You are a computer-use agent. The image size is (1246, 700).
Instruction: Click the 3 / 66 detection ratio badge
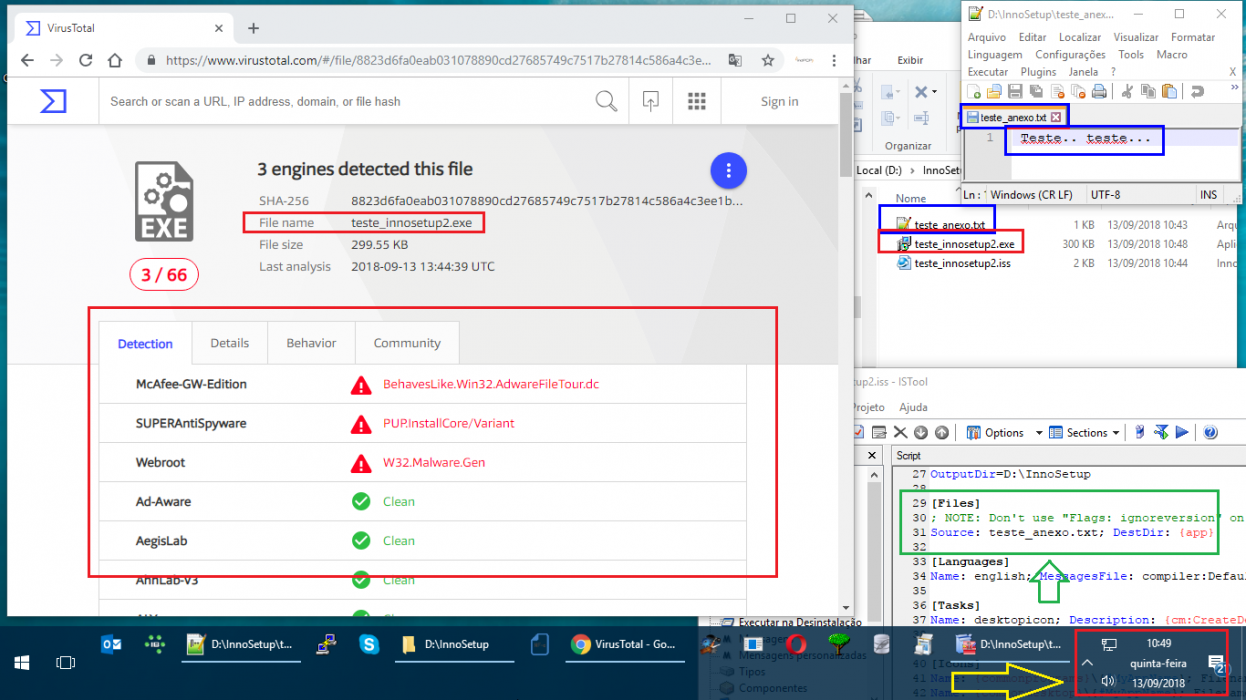164,275
